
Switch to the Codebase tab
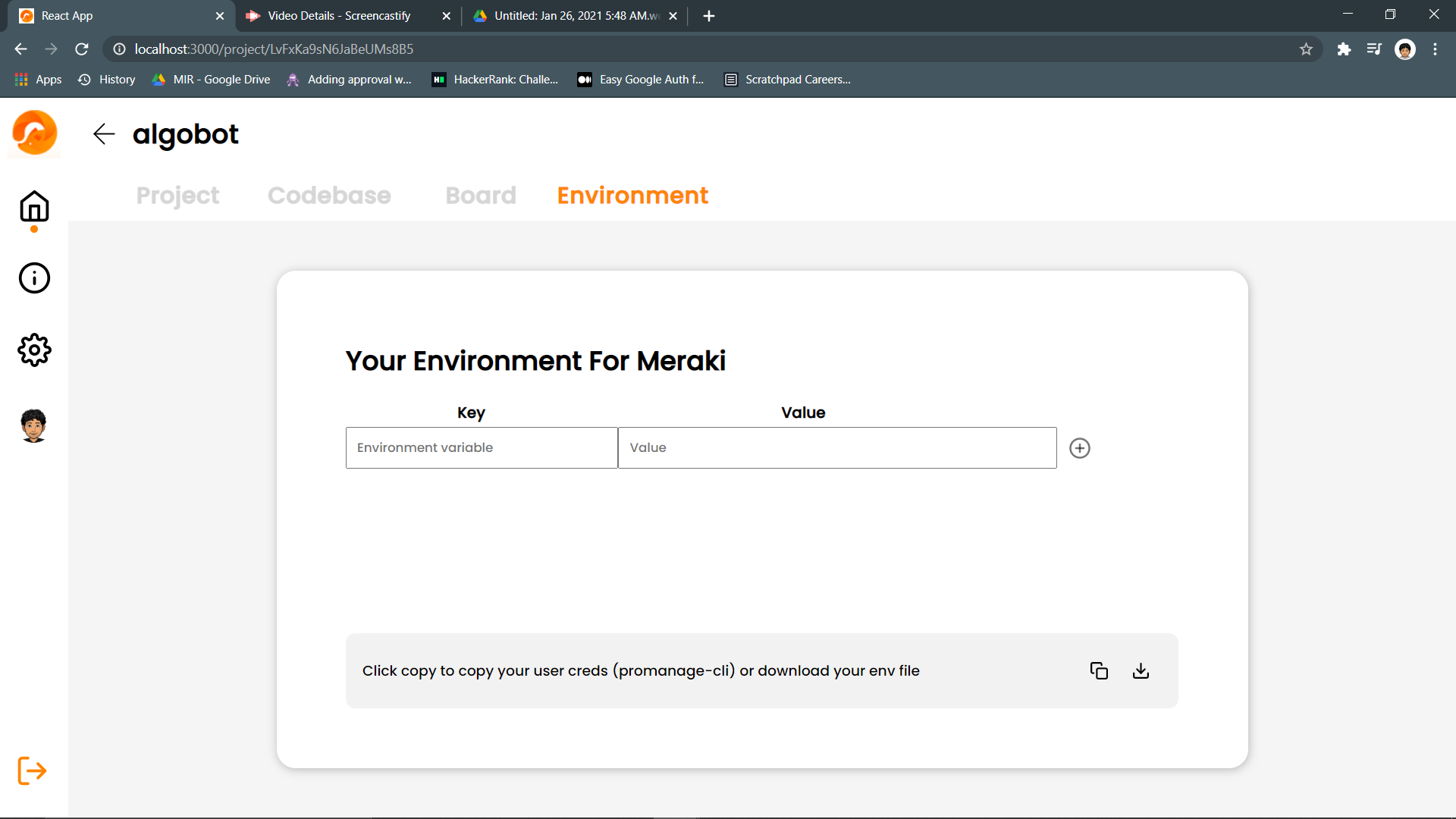(x=329, y=196)
